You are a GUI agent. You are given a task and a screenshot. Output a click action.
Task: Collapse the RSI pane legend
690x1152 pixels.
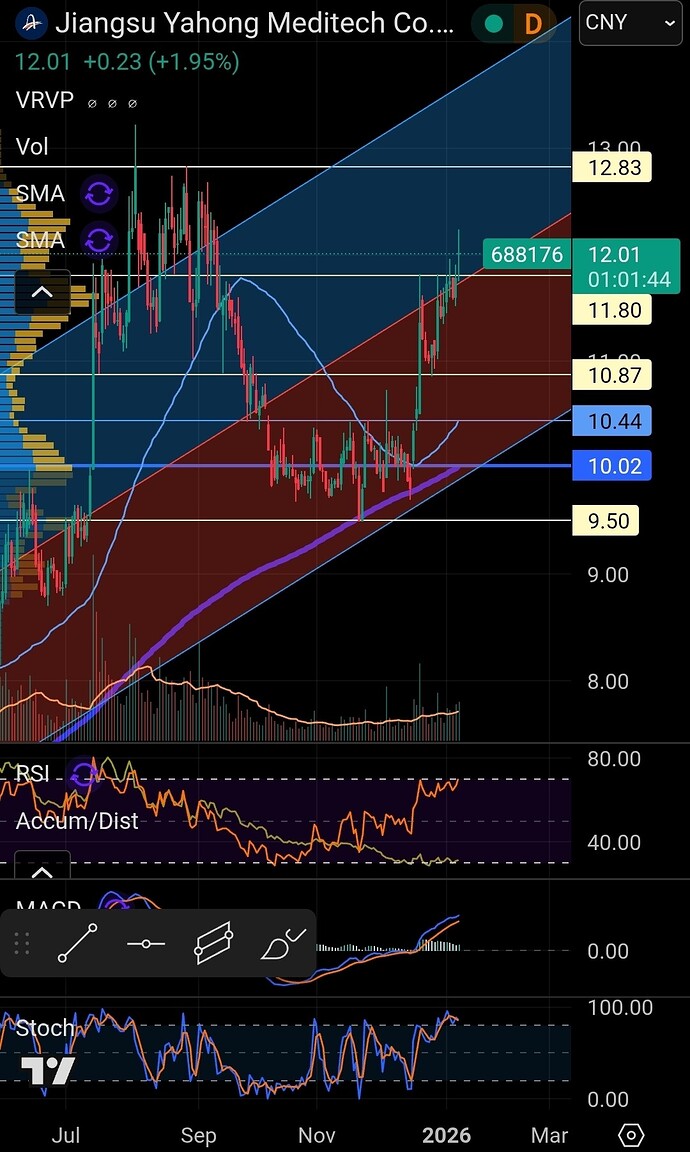point(43,867)
